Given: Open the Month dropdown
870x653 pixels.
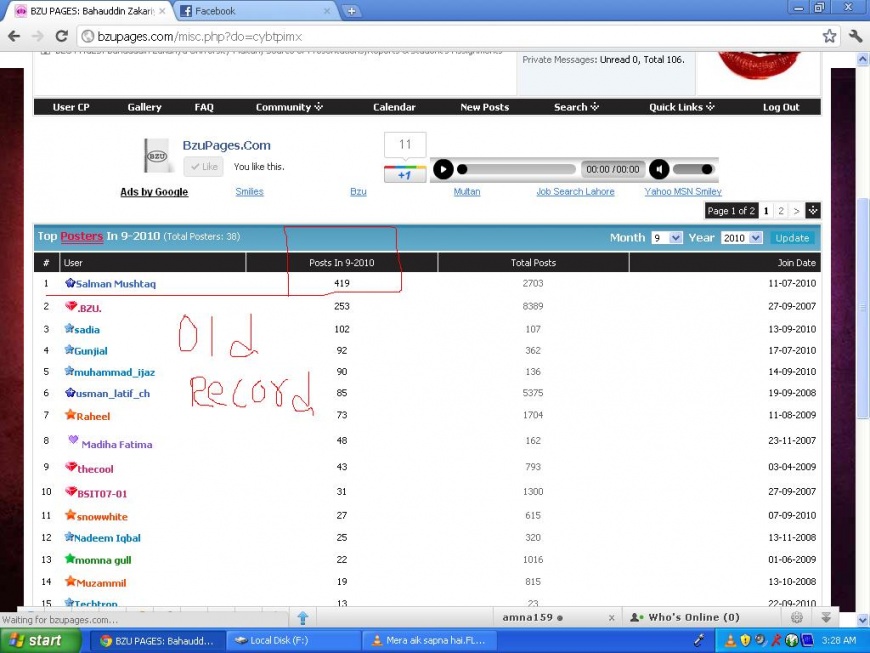Looking at the screenshot, I should tap(666, 238).
